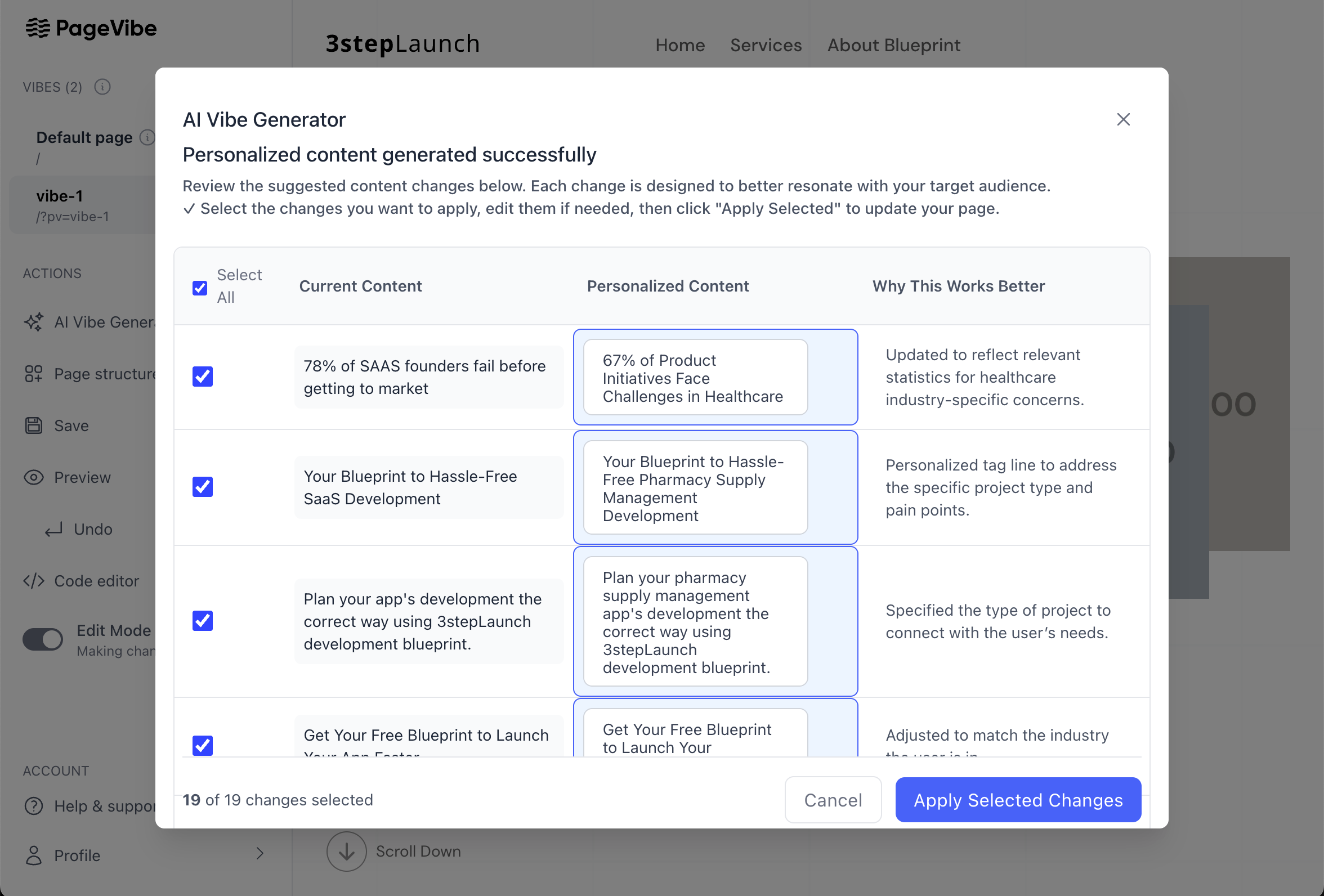The width and height of the screenshot is (1324, 896).
Task: Click the Preview eye icon
Action: point(34,477)
